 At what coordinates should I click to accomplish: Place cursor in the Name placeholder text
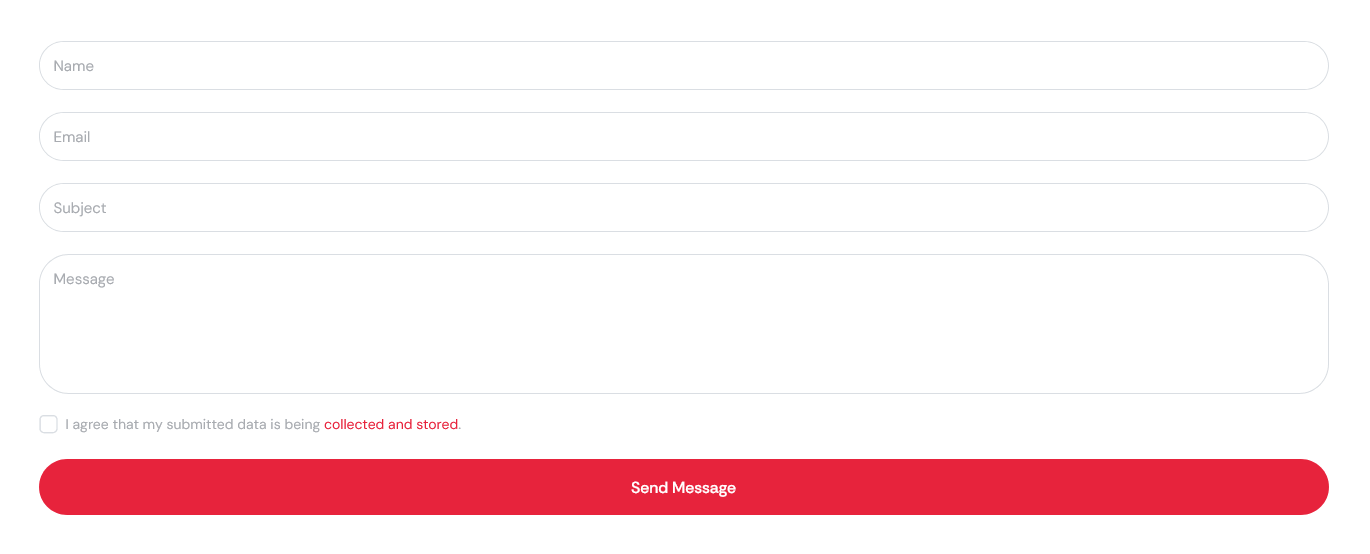pyautogui.click(x=74, y=66)
